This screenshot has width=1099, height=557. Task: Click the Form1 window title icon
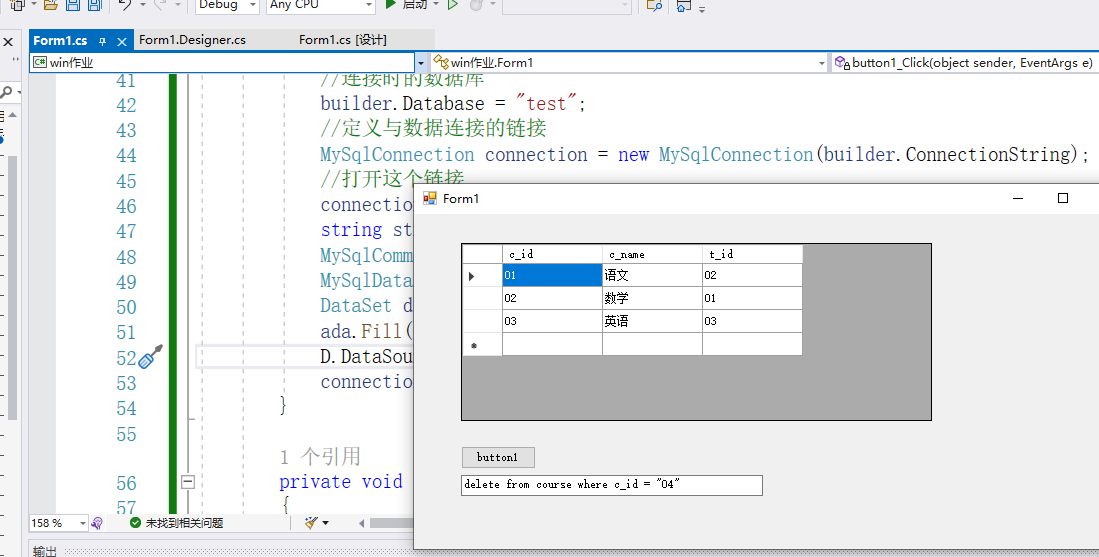(430, 198)
